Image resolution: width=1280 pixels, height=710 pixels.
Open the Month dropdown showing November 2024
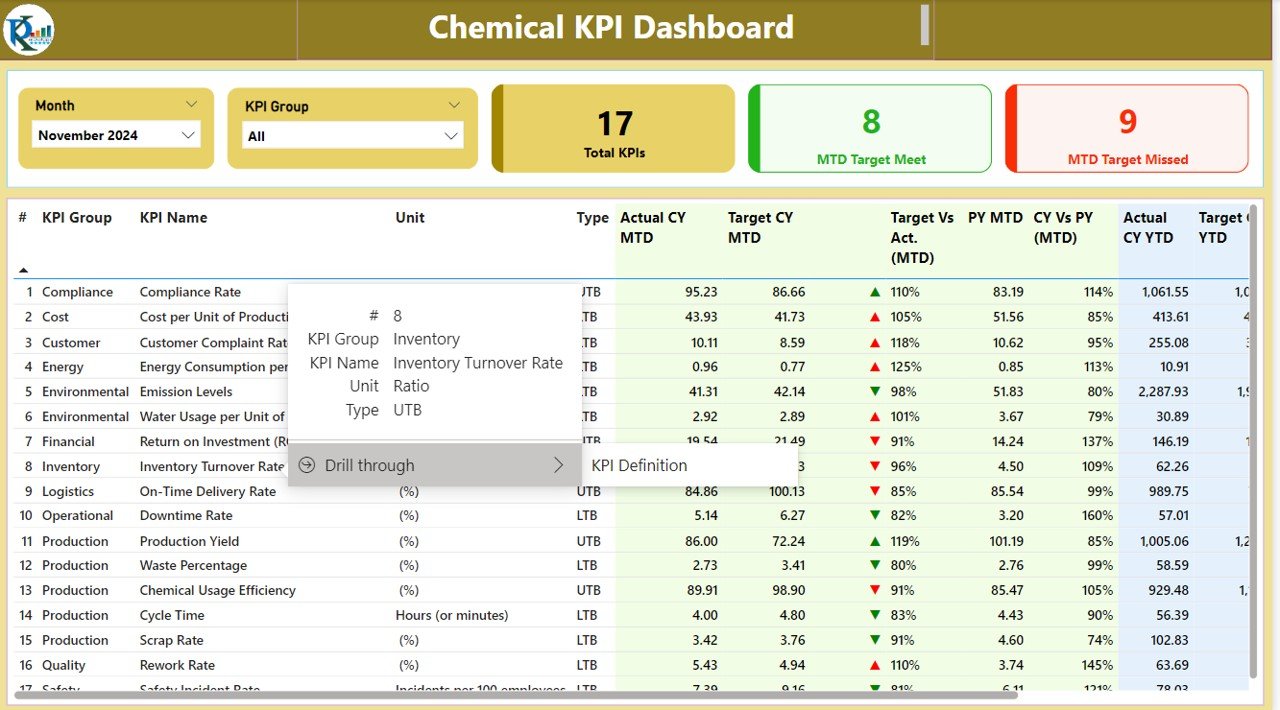pos(116,135)
